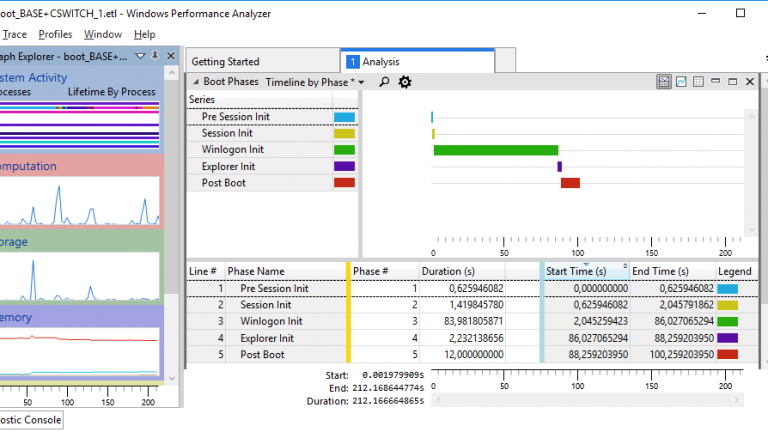
Task: Open the Diagnostic Console tab
Action: point(31,420)
